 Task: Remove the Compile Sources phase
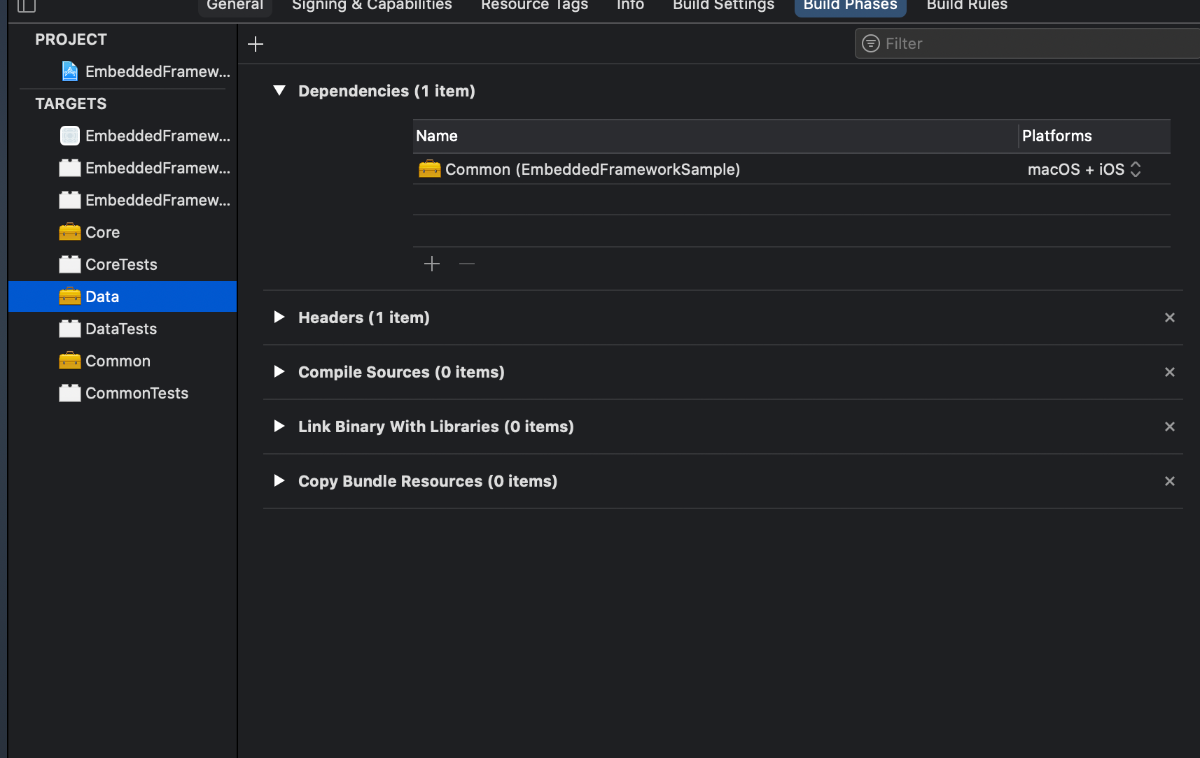click(x=1169, y=372)
